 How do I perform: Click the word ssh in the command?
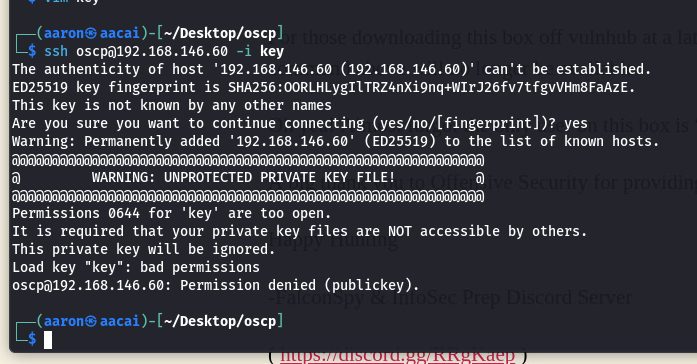click(x=56, y=52)
